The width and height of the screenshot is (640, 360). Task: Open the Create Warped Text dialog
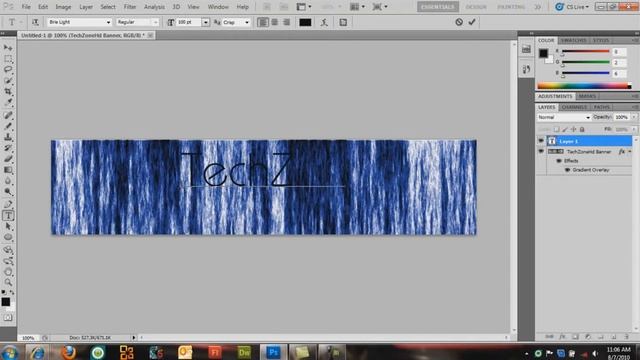tap(324, 22)
